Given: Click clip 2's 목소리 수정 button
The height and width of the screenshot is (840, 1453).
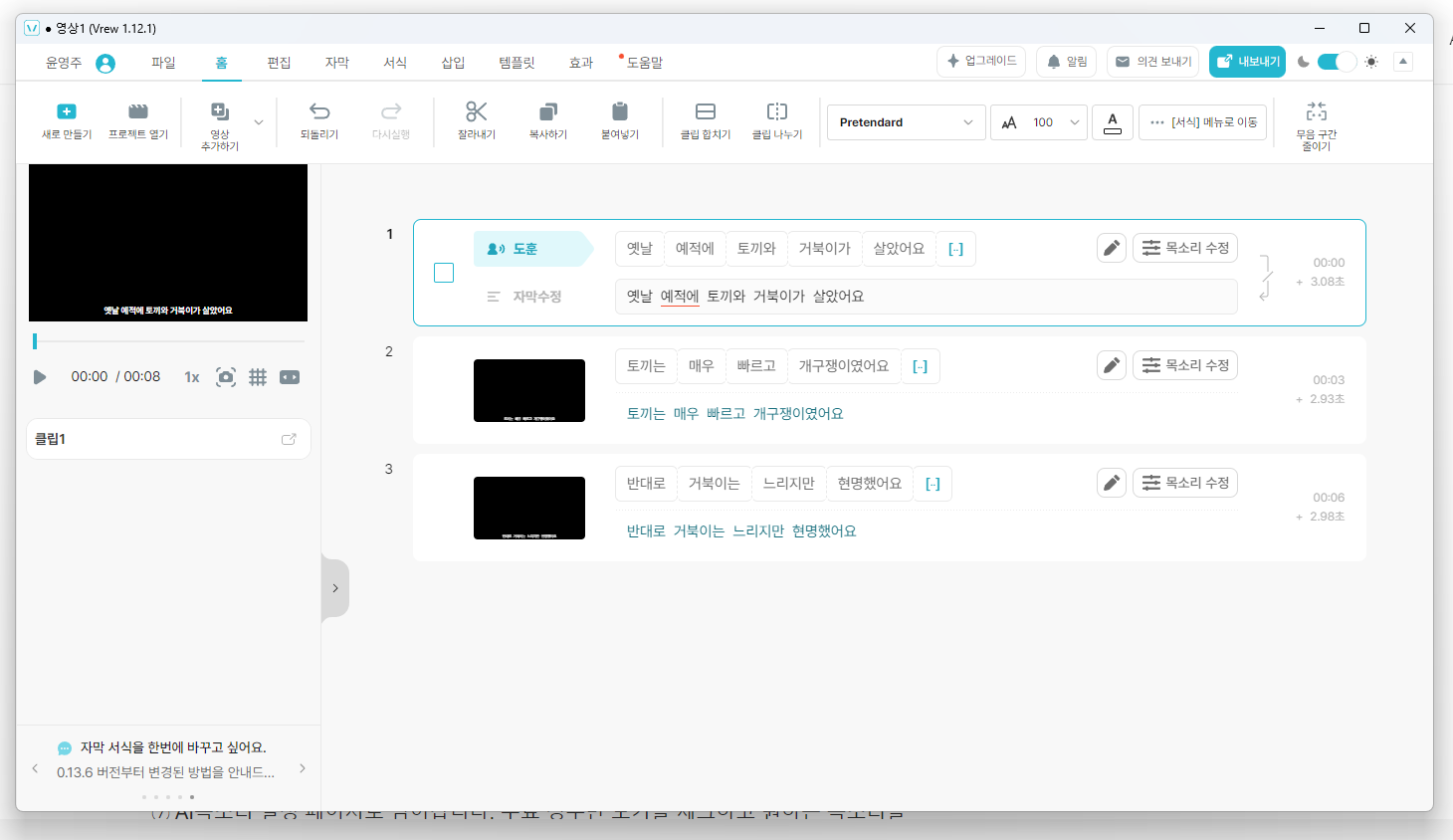Looking at the screenshot, I should [x=1185, y=365].
